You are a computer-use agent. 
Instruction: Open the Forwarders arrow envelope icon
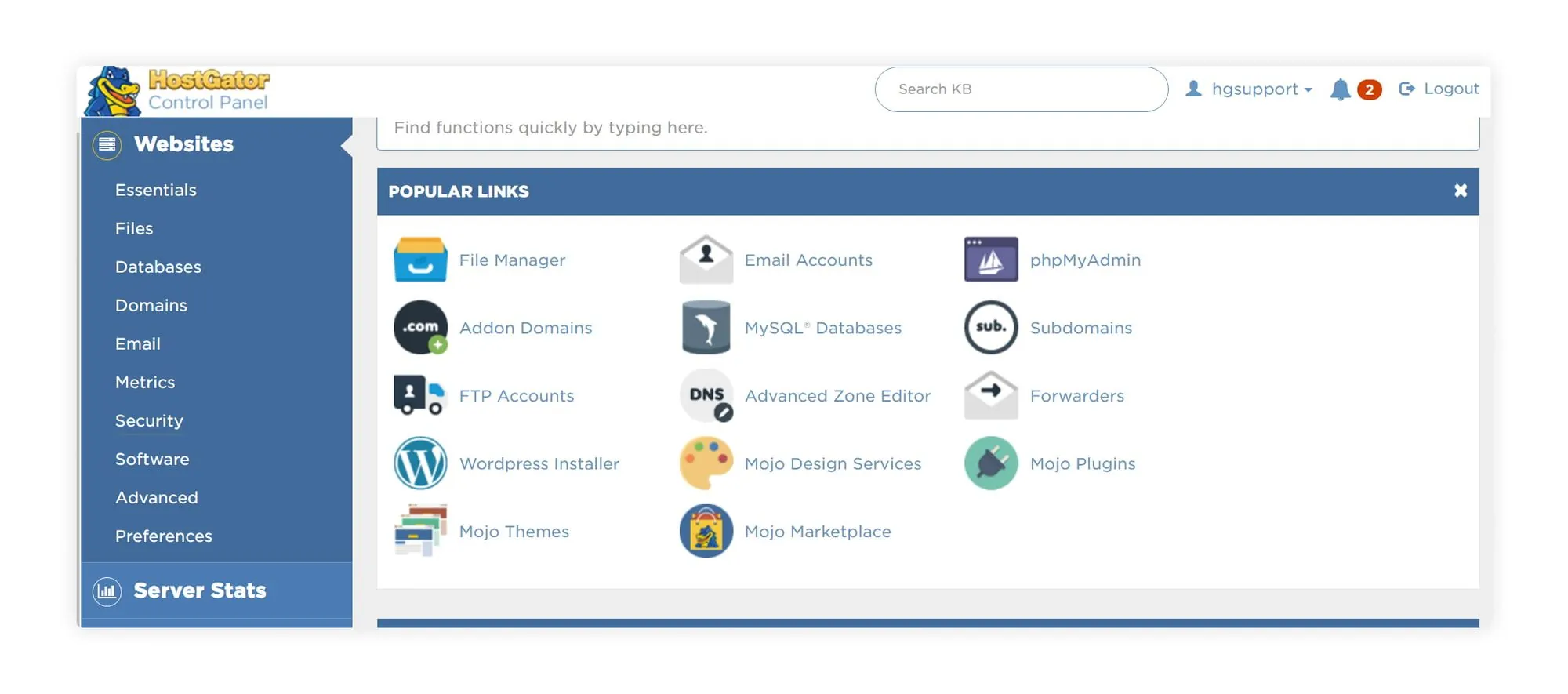991,395
